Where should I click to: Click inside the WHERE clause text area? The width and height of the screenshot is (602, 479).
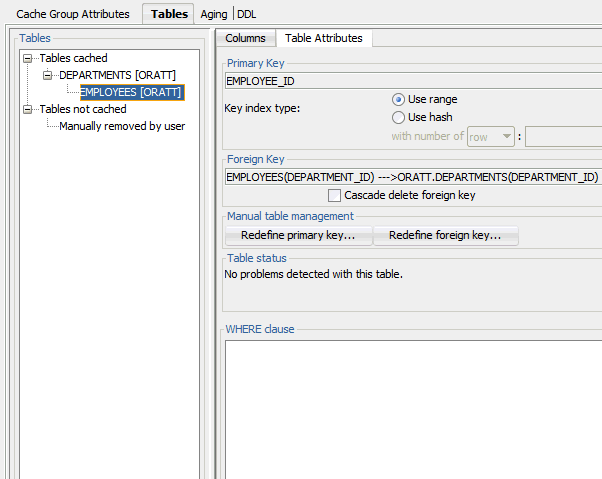click(413, 409)
